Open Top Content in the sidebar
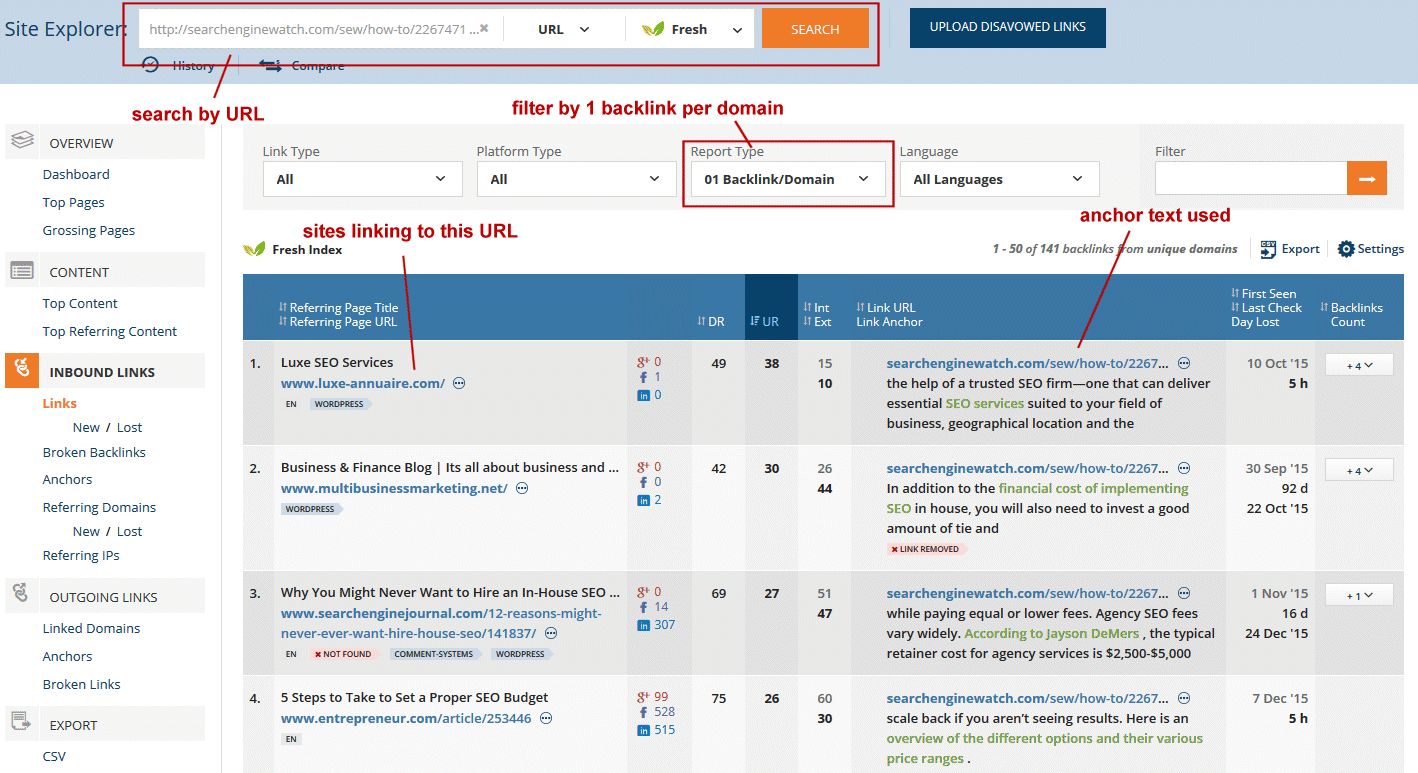The height and width of the screenshot is (773, 1418). [x=80, y=303]
